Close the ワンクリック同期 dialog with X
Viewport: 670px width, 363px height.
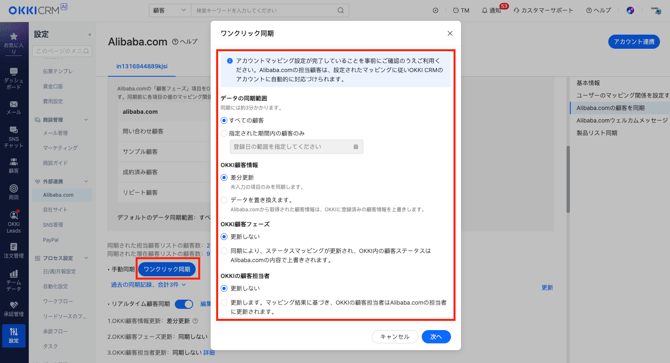450,33
